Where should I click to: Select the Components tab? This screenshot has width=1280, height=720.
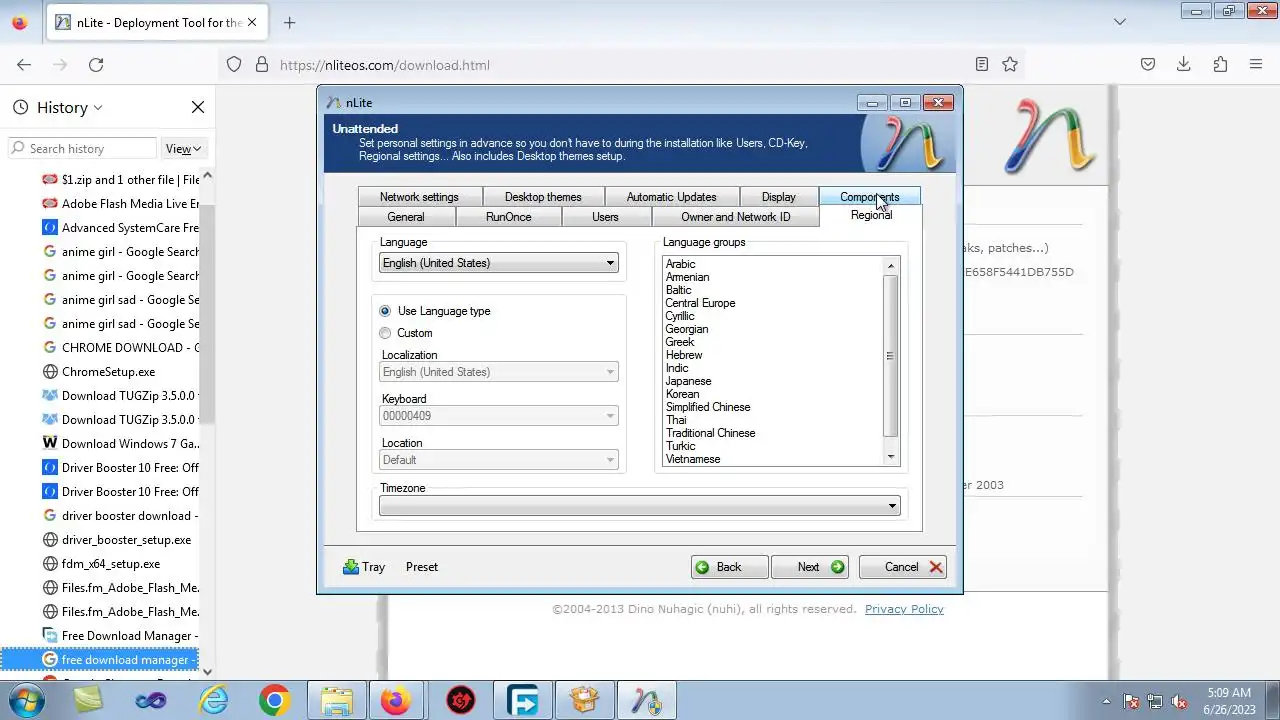(x=869, y=197)
